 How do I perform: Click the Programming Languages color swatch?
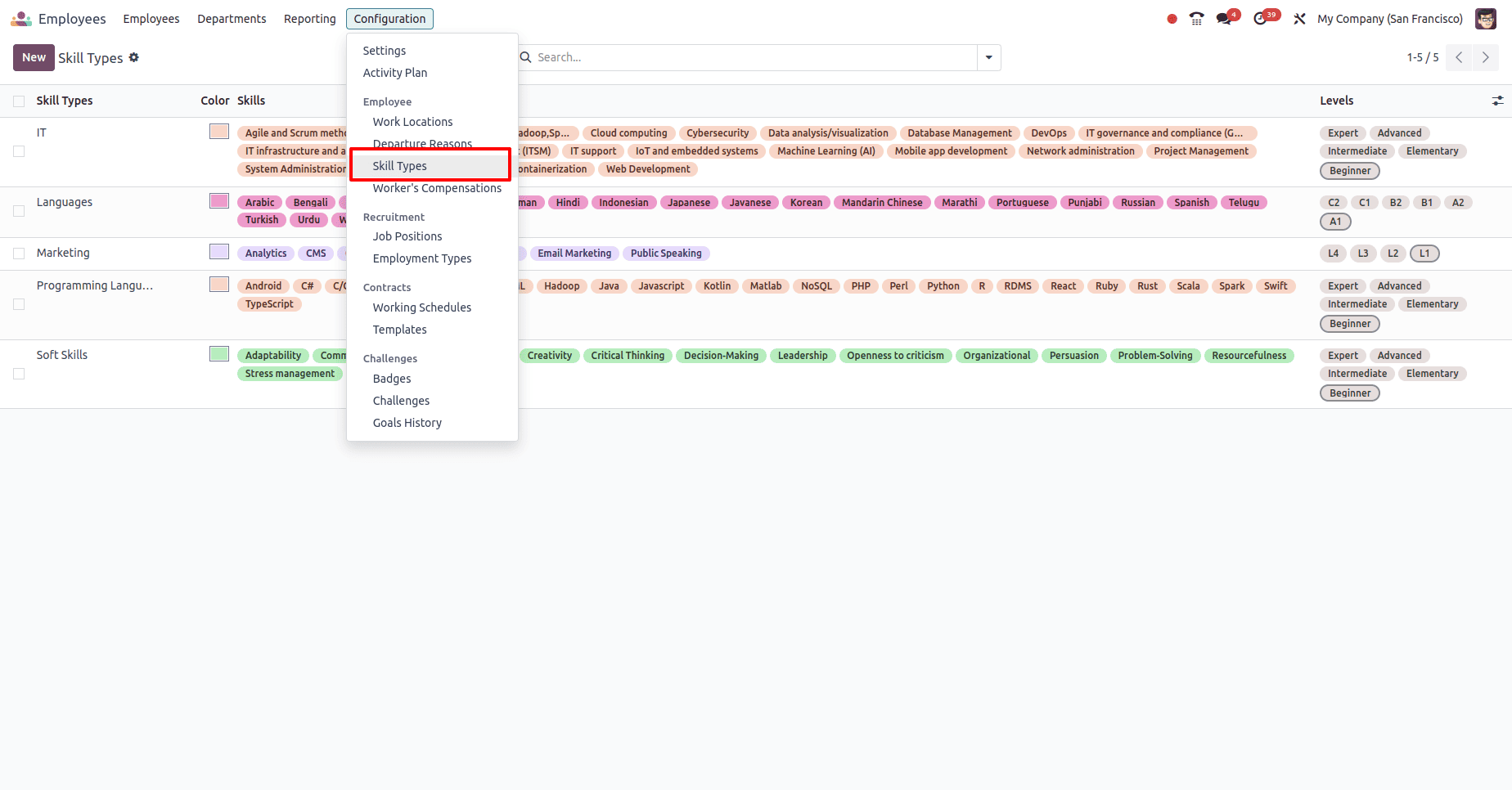(219, 285)
